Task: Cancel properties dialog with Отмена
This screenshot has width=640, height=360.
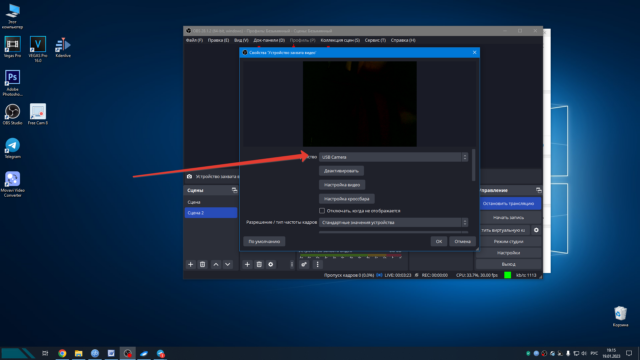Action: pos(462,242)
